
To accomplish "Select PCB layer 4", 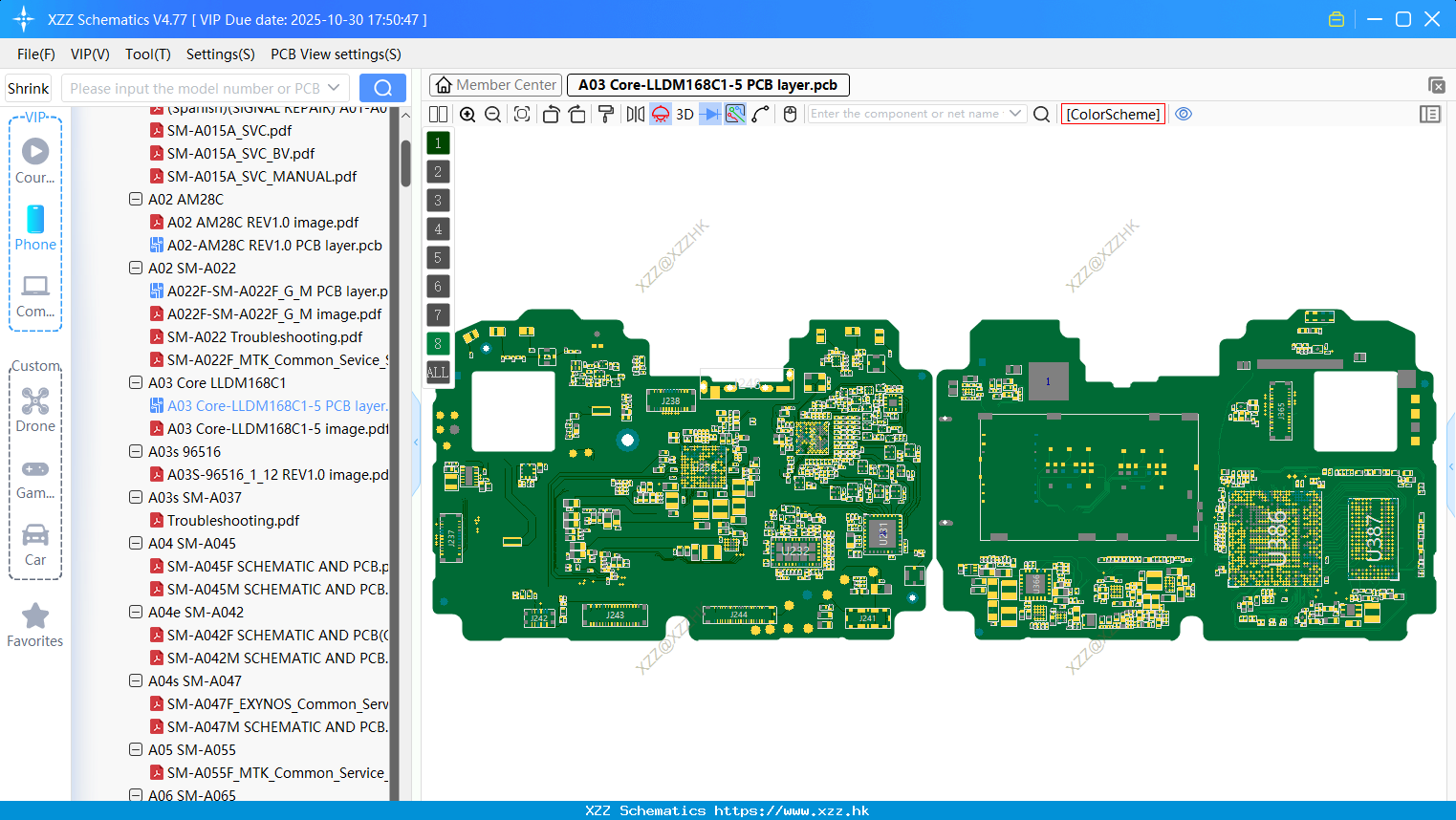I will tap(438, 229).
